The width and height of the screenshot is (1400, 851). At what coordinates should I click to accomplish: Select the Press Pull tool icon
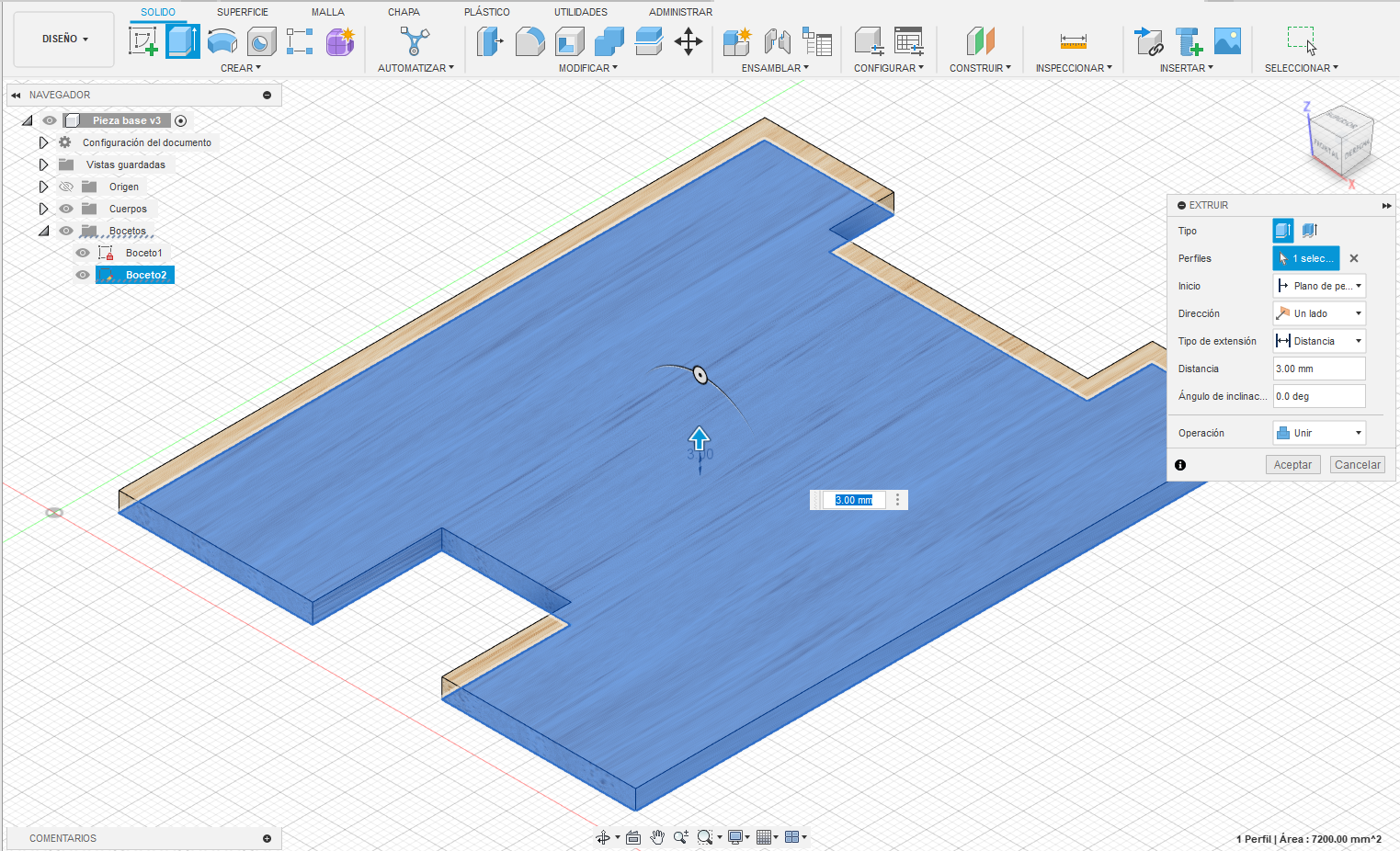coord(490,41)
